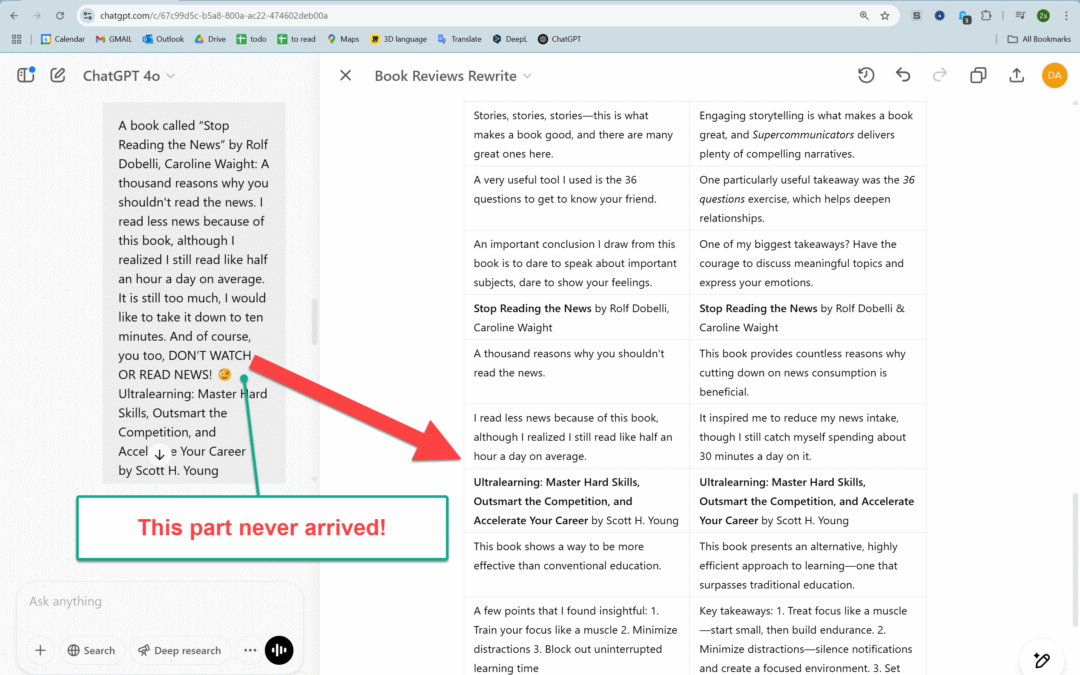Open the DA user profile menu
1080x675 pixels.
[x=1054, y=76]
